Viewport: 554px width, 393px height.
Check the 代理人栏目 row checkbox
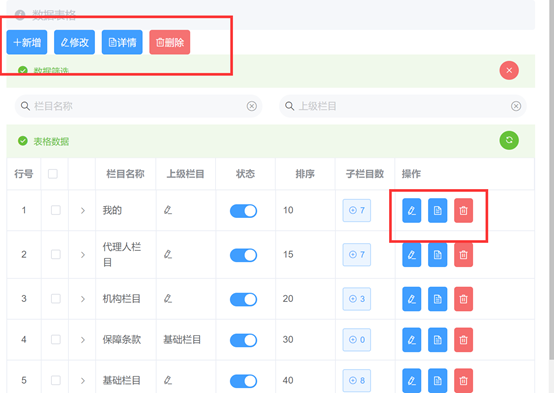pyautogui.click(x=56, y=254)
